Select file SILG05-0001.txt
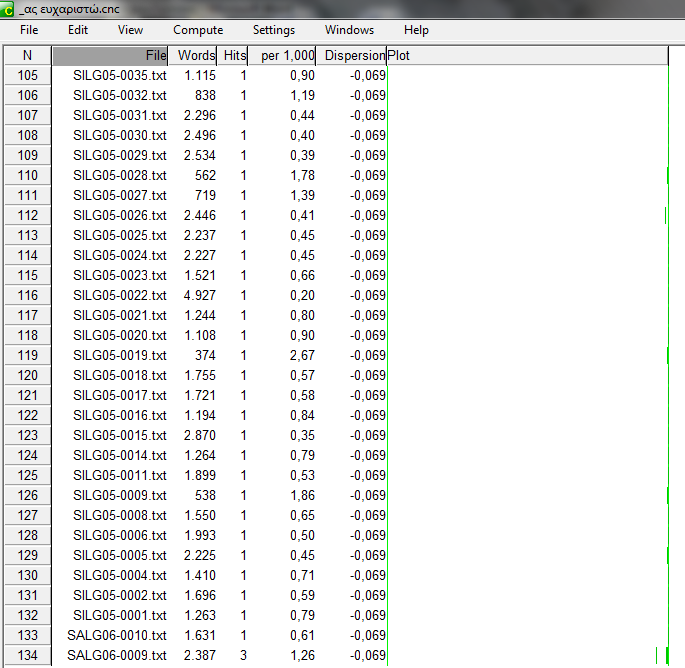 coord(120,616)
